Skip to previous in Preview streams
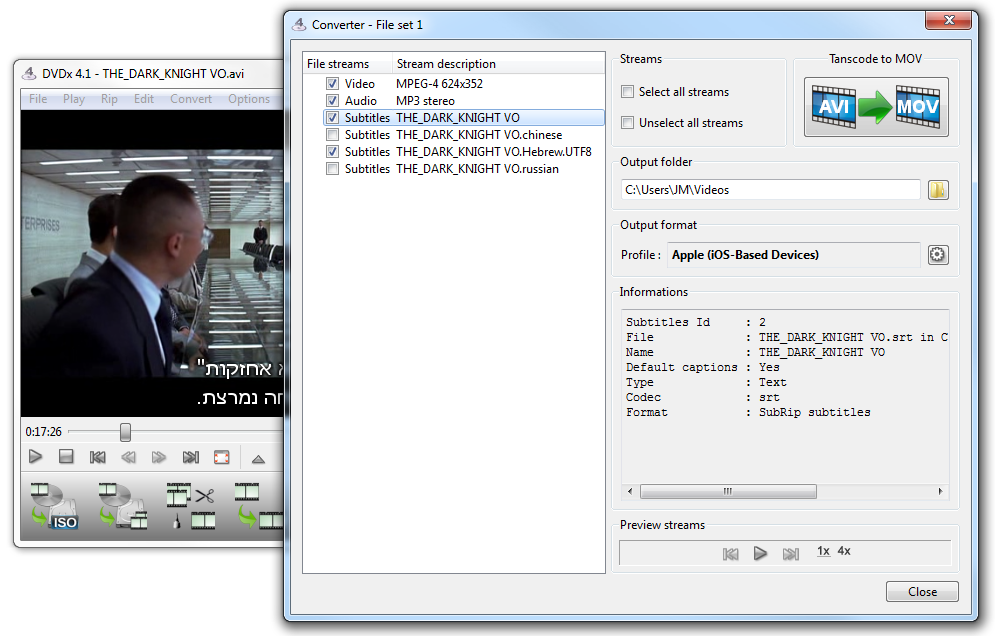This screenshot has height=636, width=995. click(730, 554)
